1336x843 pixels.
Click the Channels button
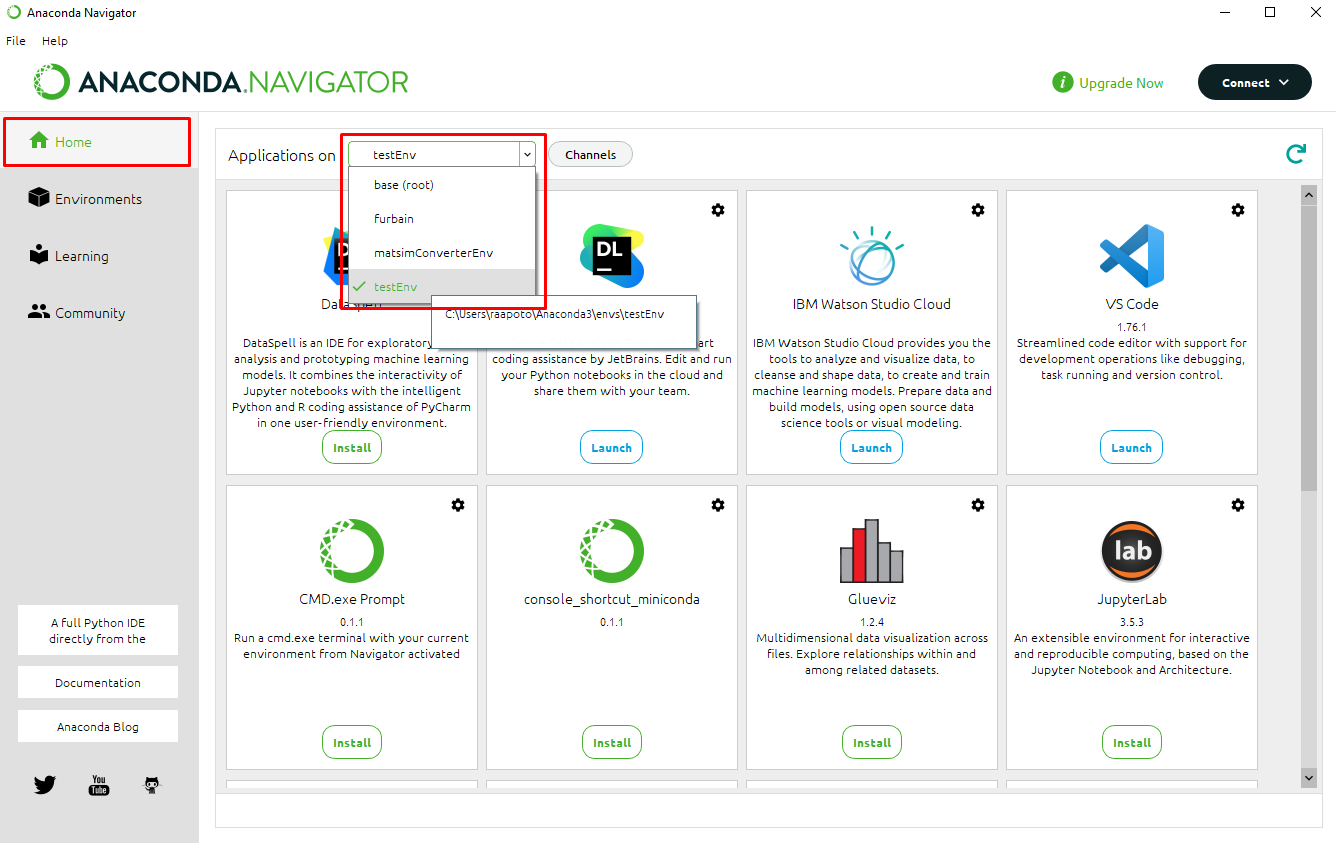coord(590,155)
